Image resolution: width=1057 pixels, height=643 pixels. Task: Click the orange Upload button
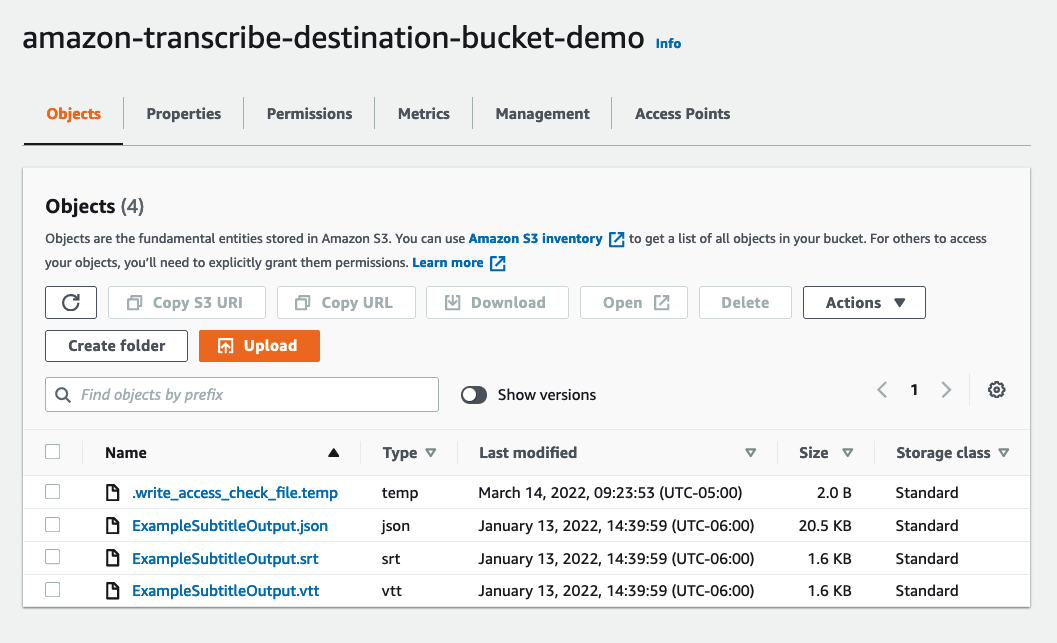260,346
